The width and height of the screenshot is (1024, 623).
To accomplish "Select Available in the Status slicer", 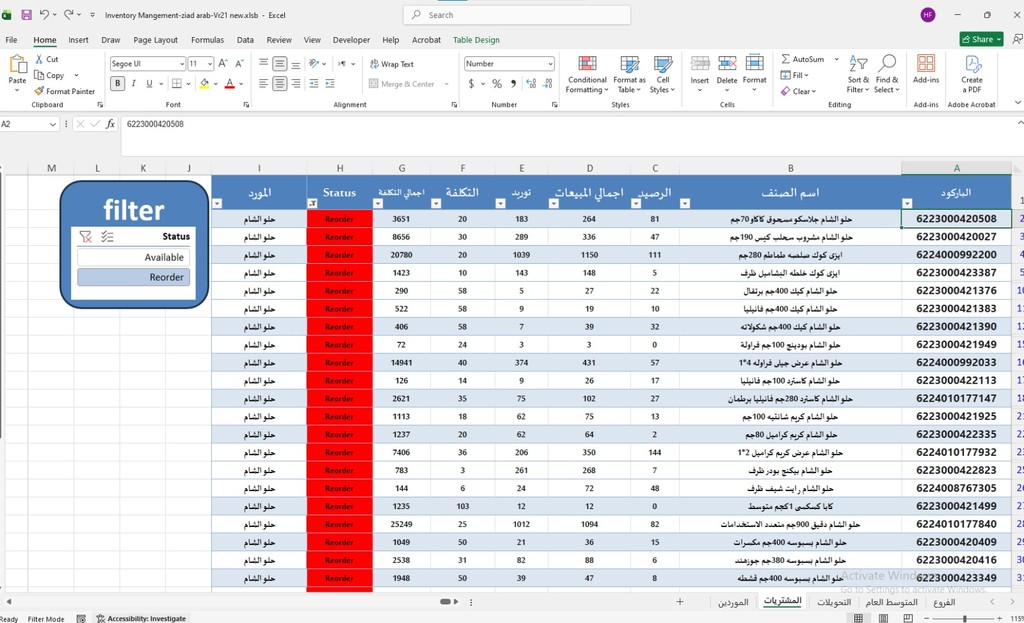I will tap(134, 257).
